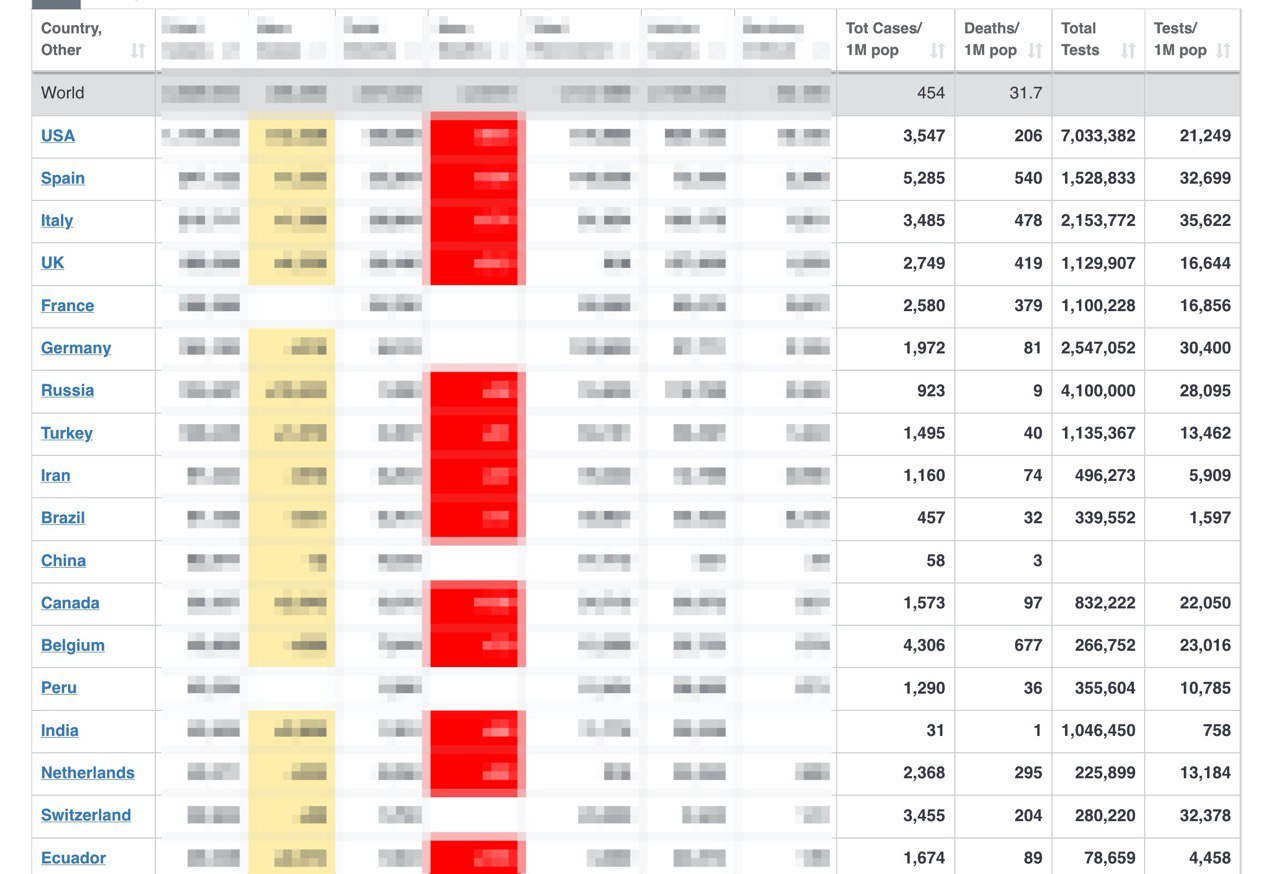Select Belgium deaths per million 677
Image resolution: width=1280 pixels, height=874 pixels.
(1028, 646)
